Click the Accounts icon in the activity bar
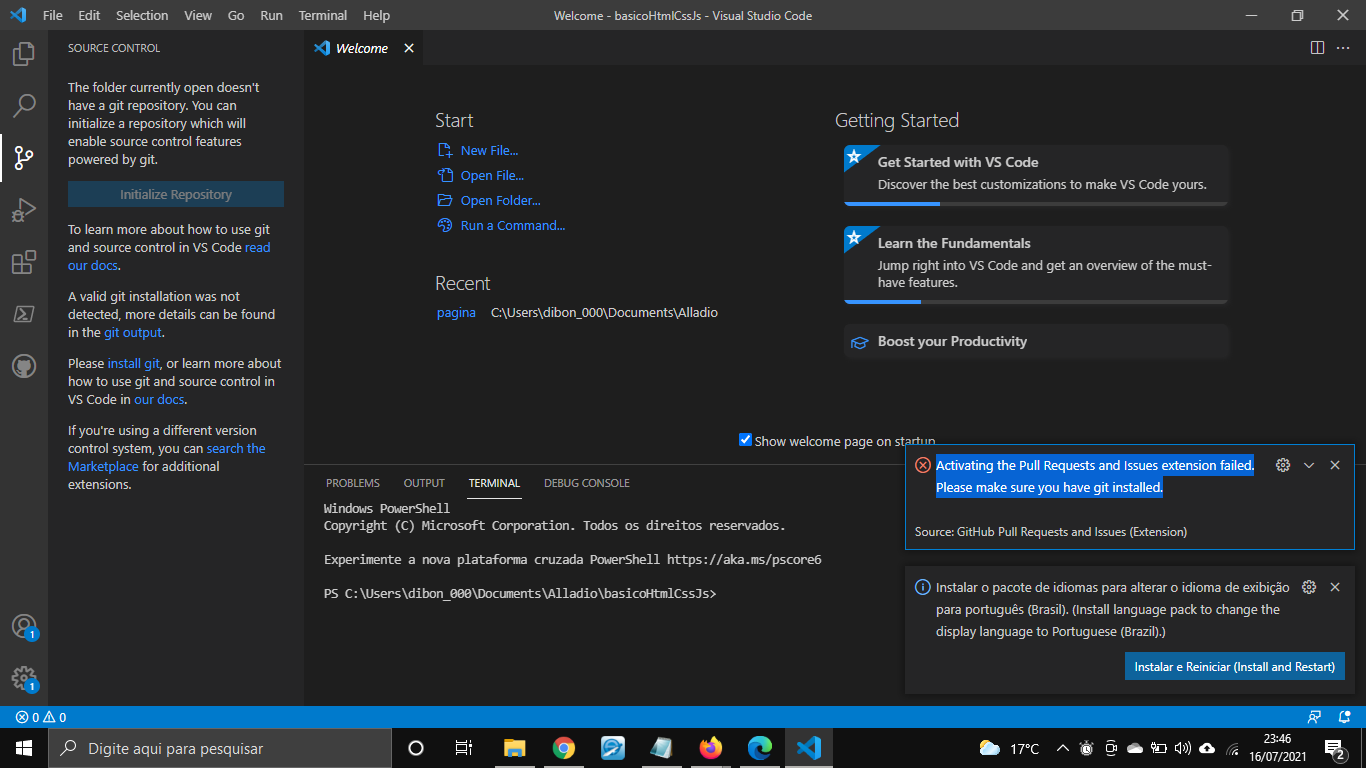 pyautogui.click(x=23, y=625)
